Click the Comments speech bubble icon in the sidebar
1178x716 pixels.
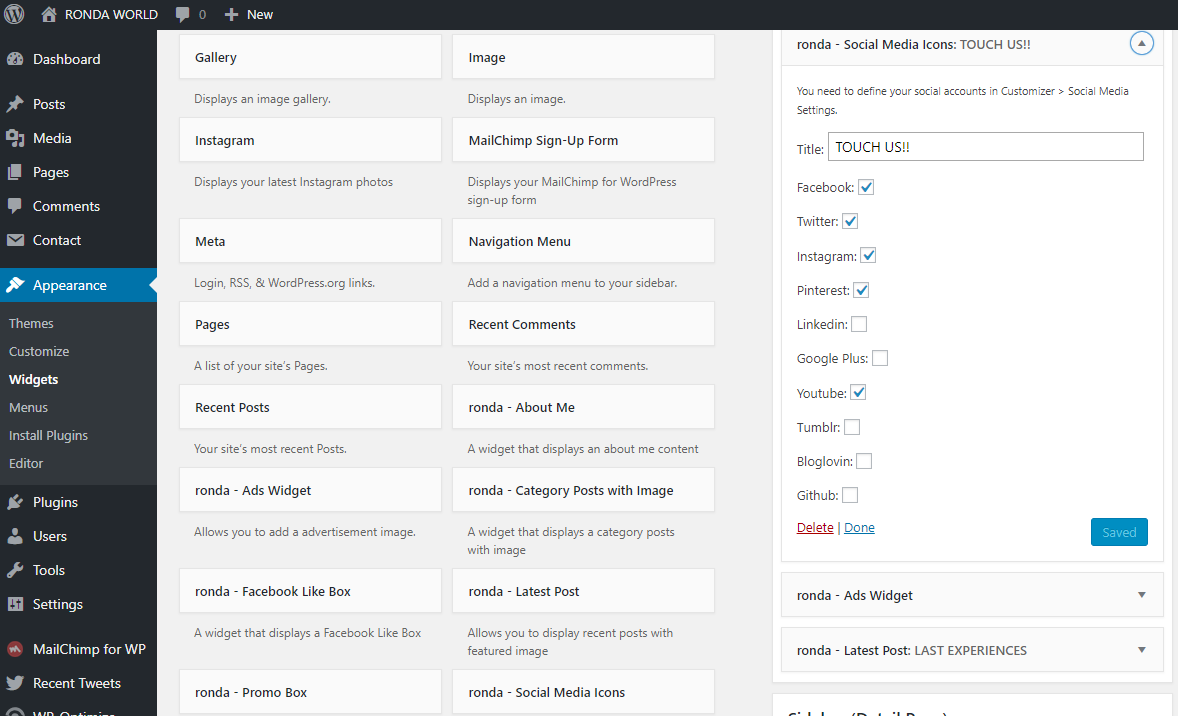[x=15, y=206]
